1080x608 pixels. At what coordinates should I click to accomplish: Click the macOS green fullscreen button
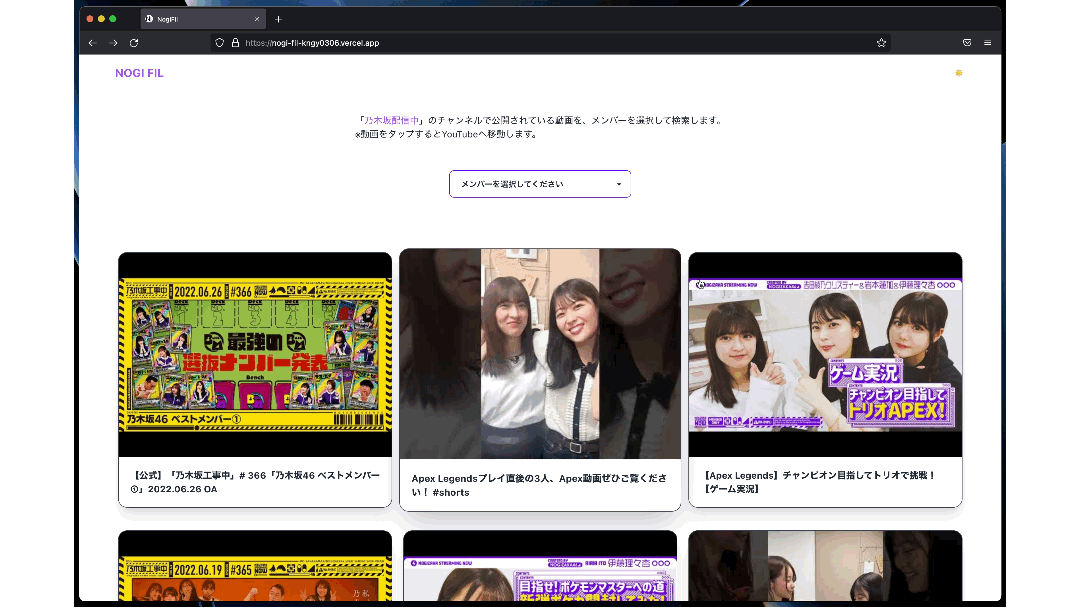tap(113, 19)
